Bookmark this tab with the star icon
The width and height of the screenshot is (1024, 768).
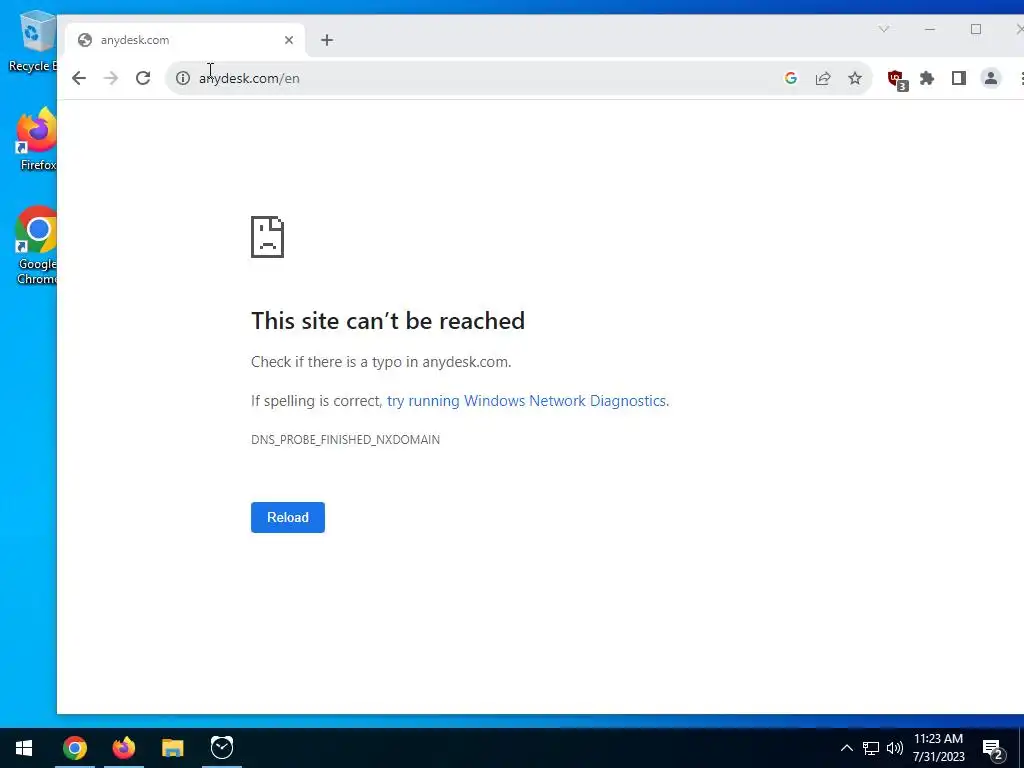coord(855,78)
